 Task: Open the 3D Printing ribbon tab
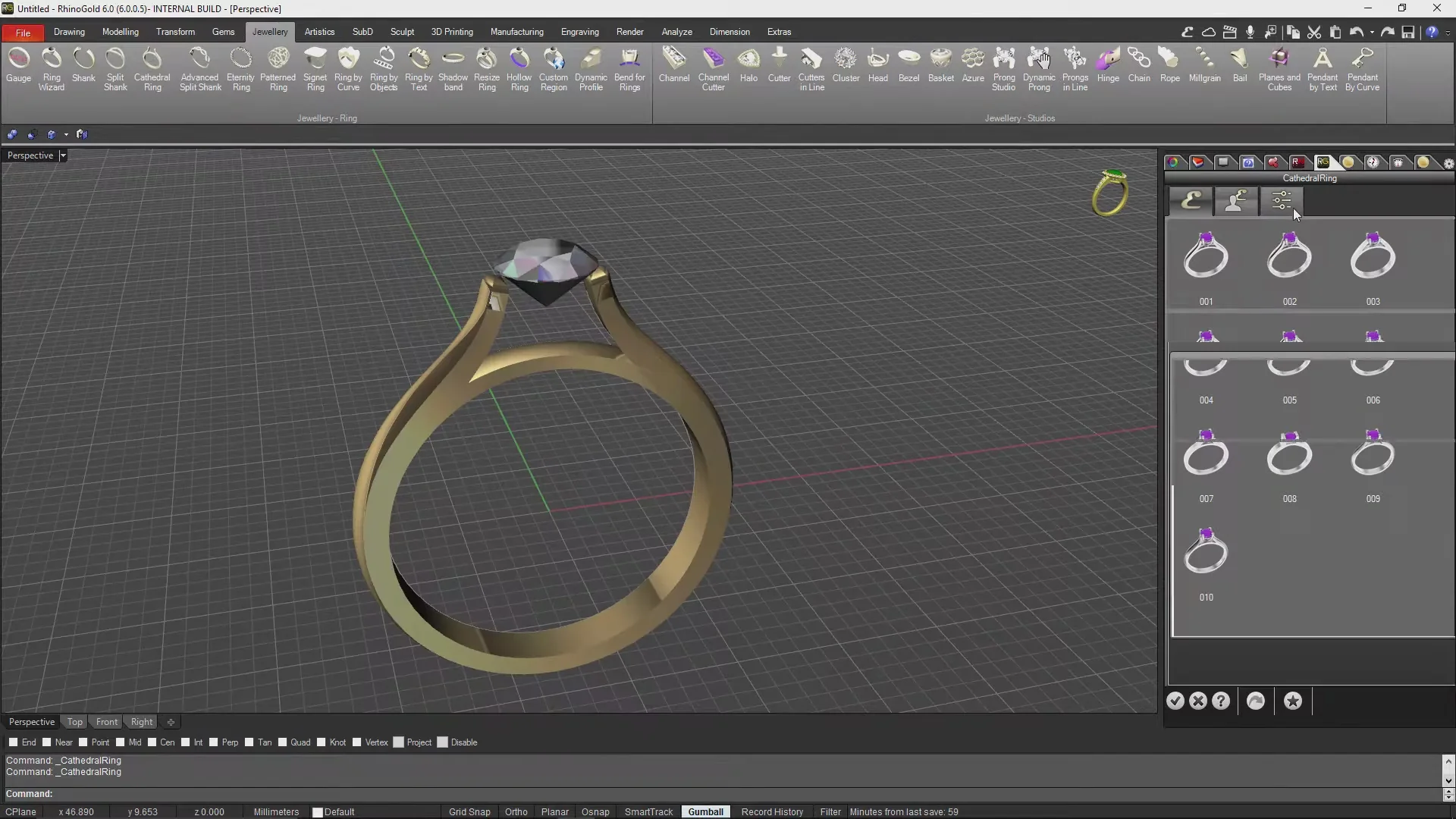tap(452, 32)
